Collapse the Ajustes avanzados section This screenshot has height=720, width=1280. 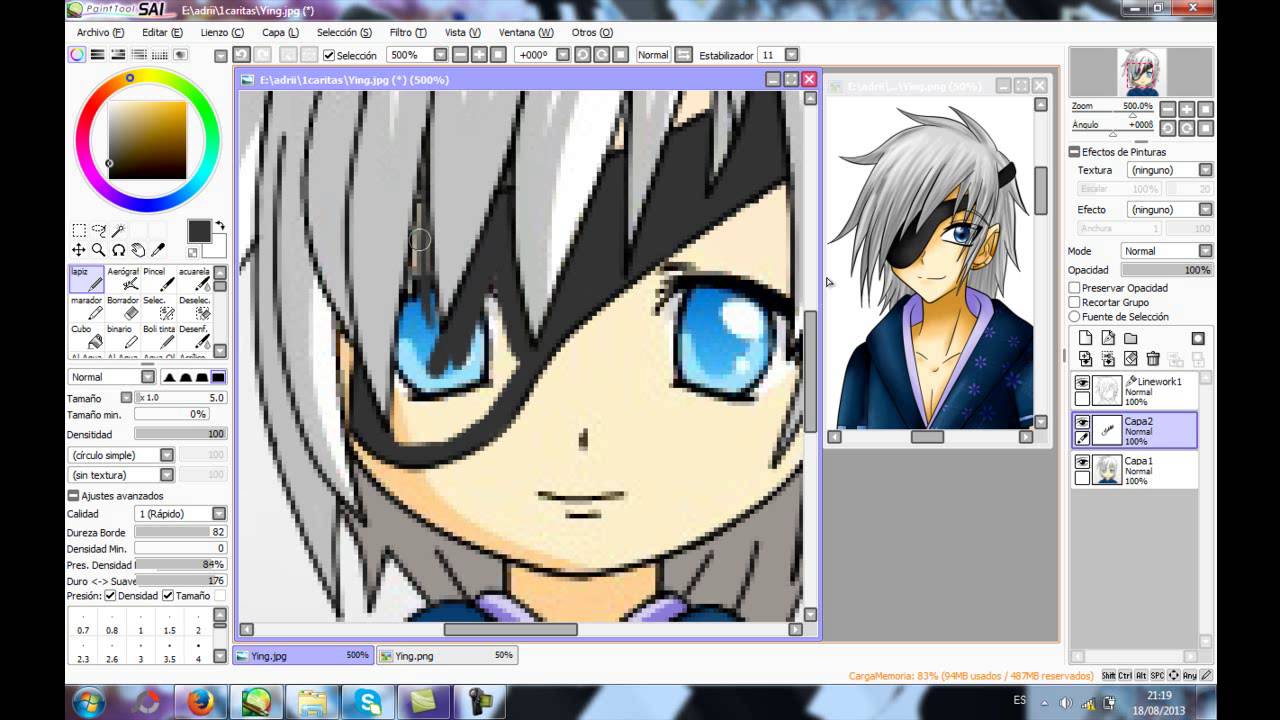(x=74, y=496)
